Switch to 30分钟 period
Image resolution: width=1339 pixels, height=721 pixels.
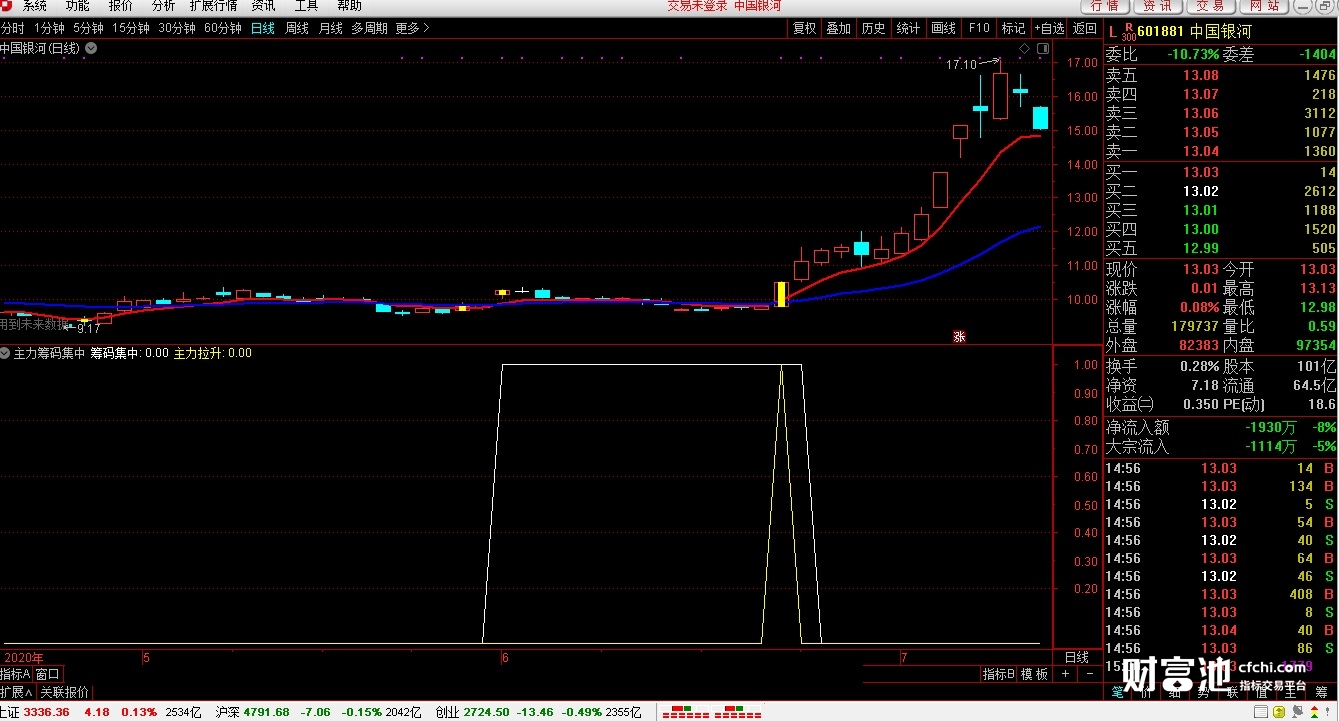tap(177, 28)
